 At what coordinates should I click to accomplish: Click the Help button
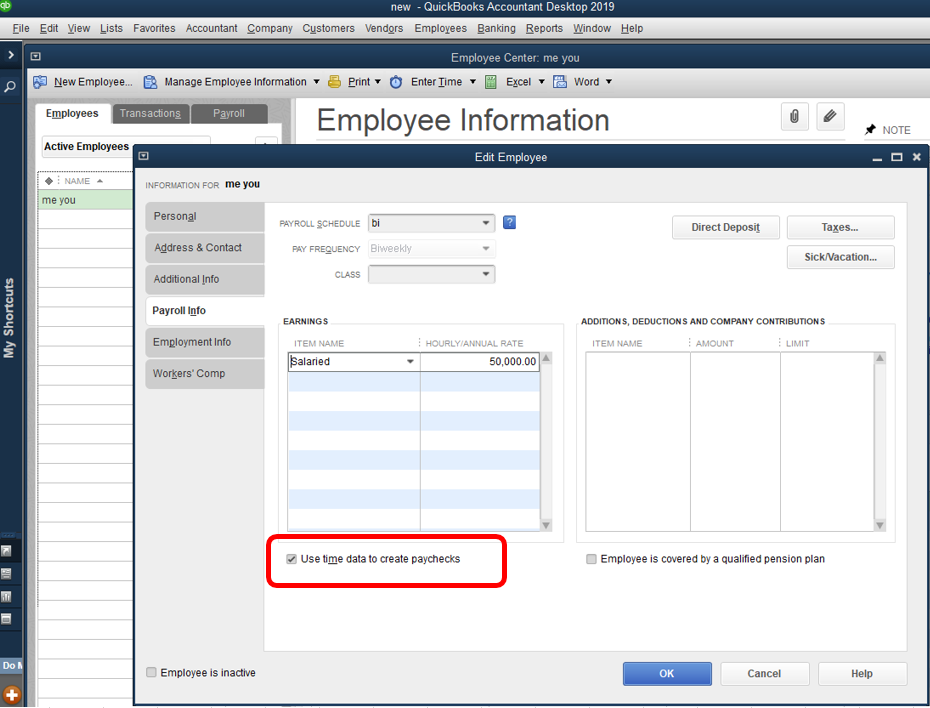862,674
